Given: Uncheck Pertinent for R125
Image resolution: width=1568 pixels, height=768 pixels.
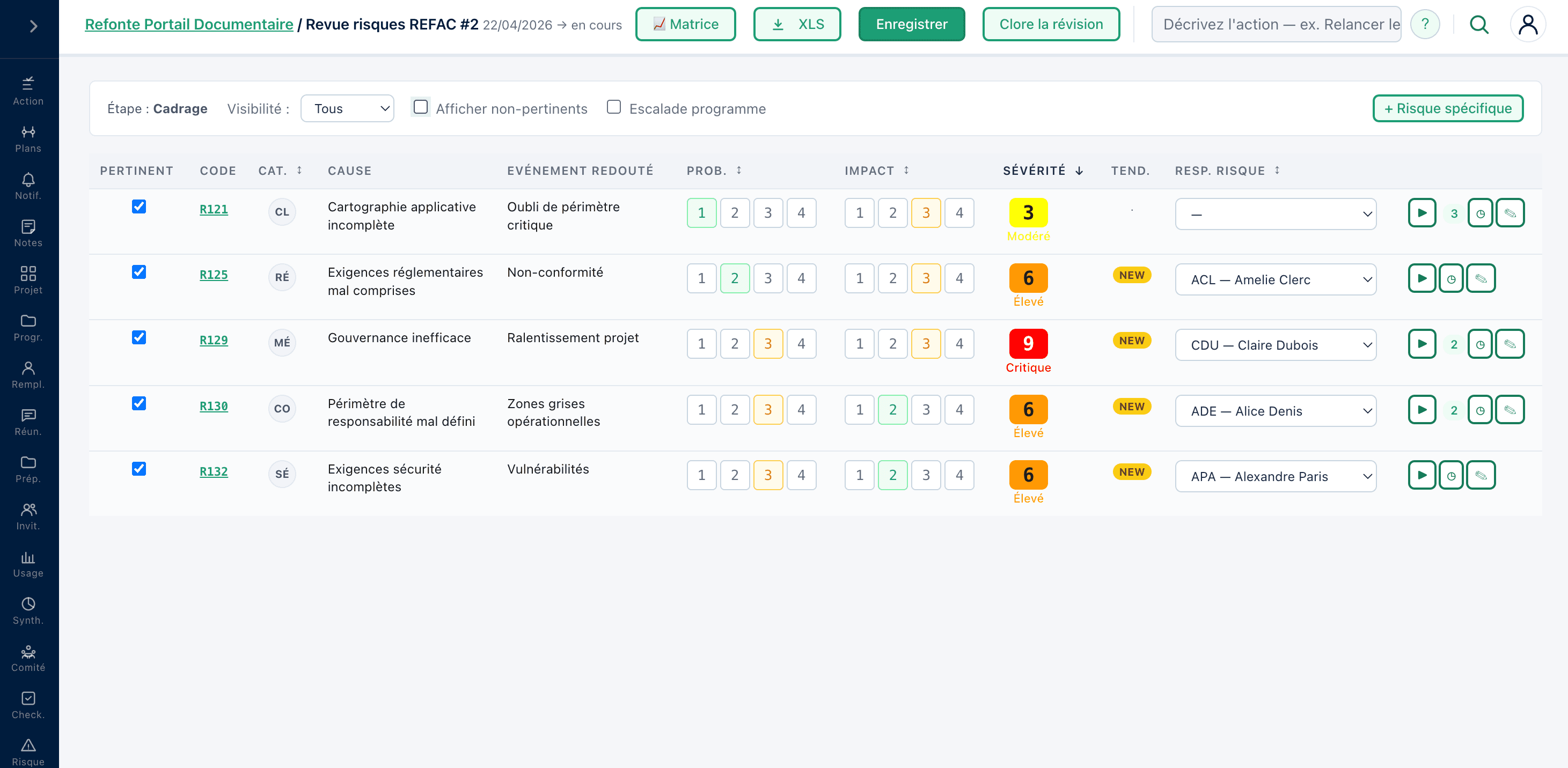Looking at the screenshot, I should coord(139,272).
